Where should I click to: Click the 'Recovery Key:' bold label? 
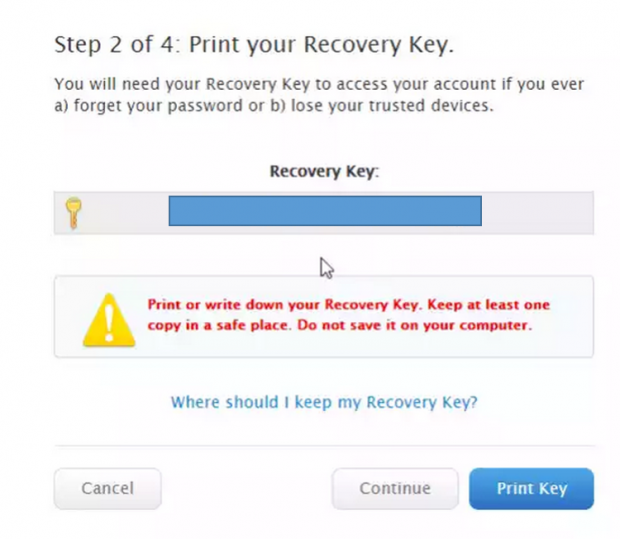point(324,172)
